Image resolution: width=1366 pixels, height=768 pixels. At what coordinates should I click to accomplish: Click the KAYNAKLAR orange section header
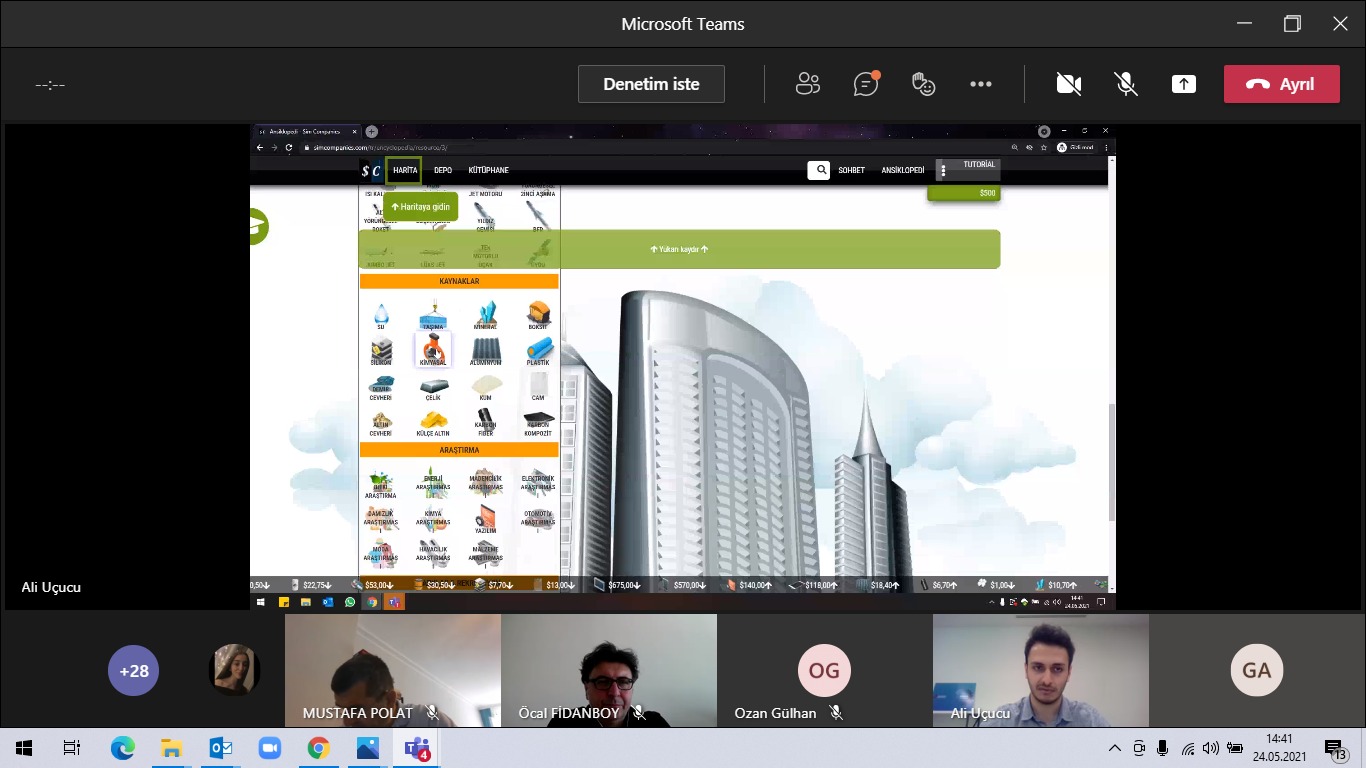click(459, 282)
